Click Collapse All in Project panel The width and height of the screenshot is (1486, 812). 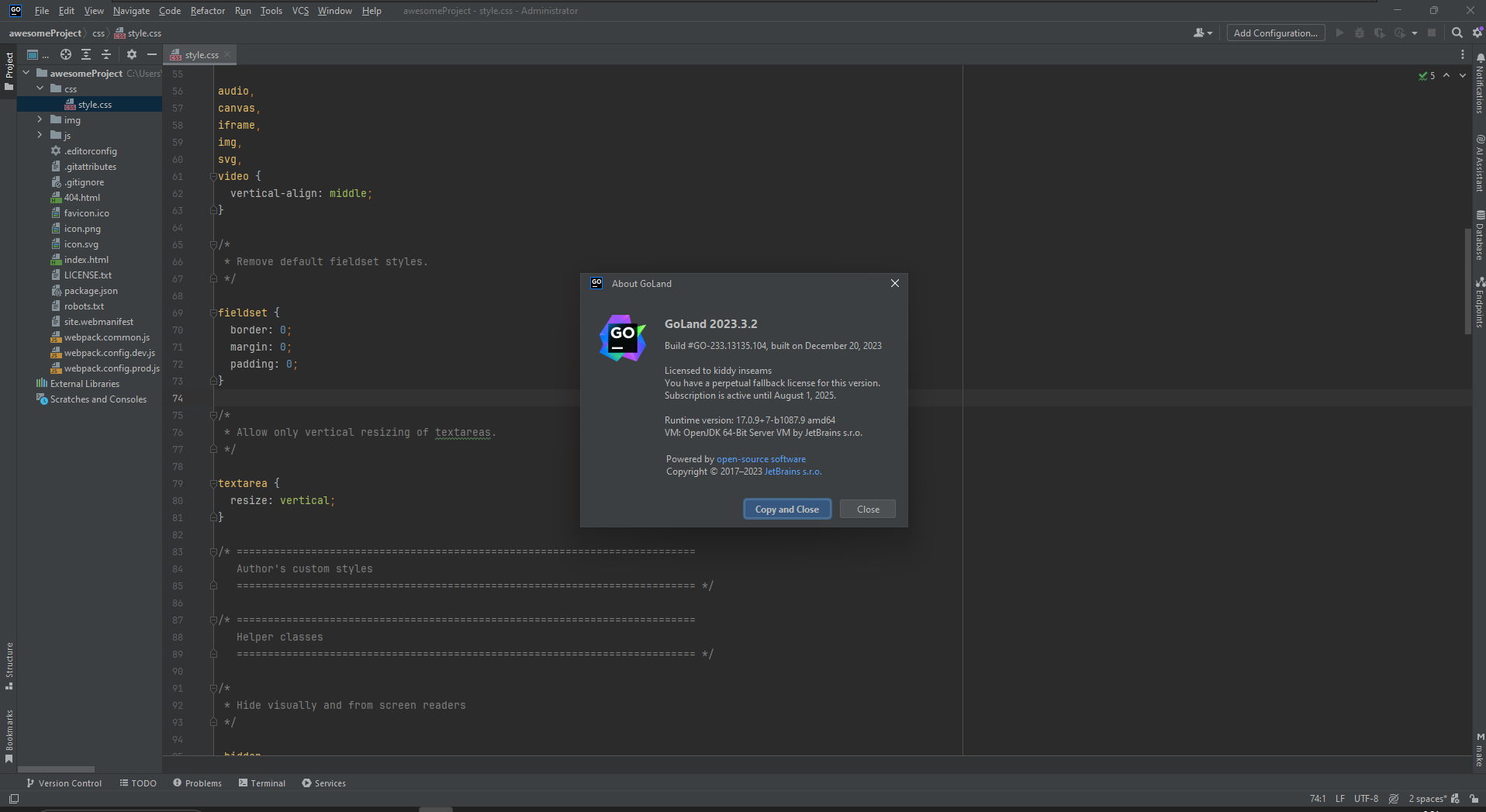tap(106, 54)
